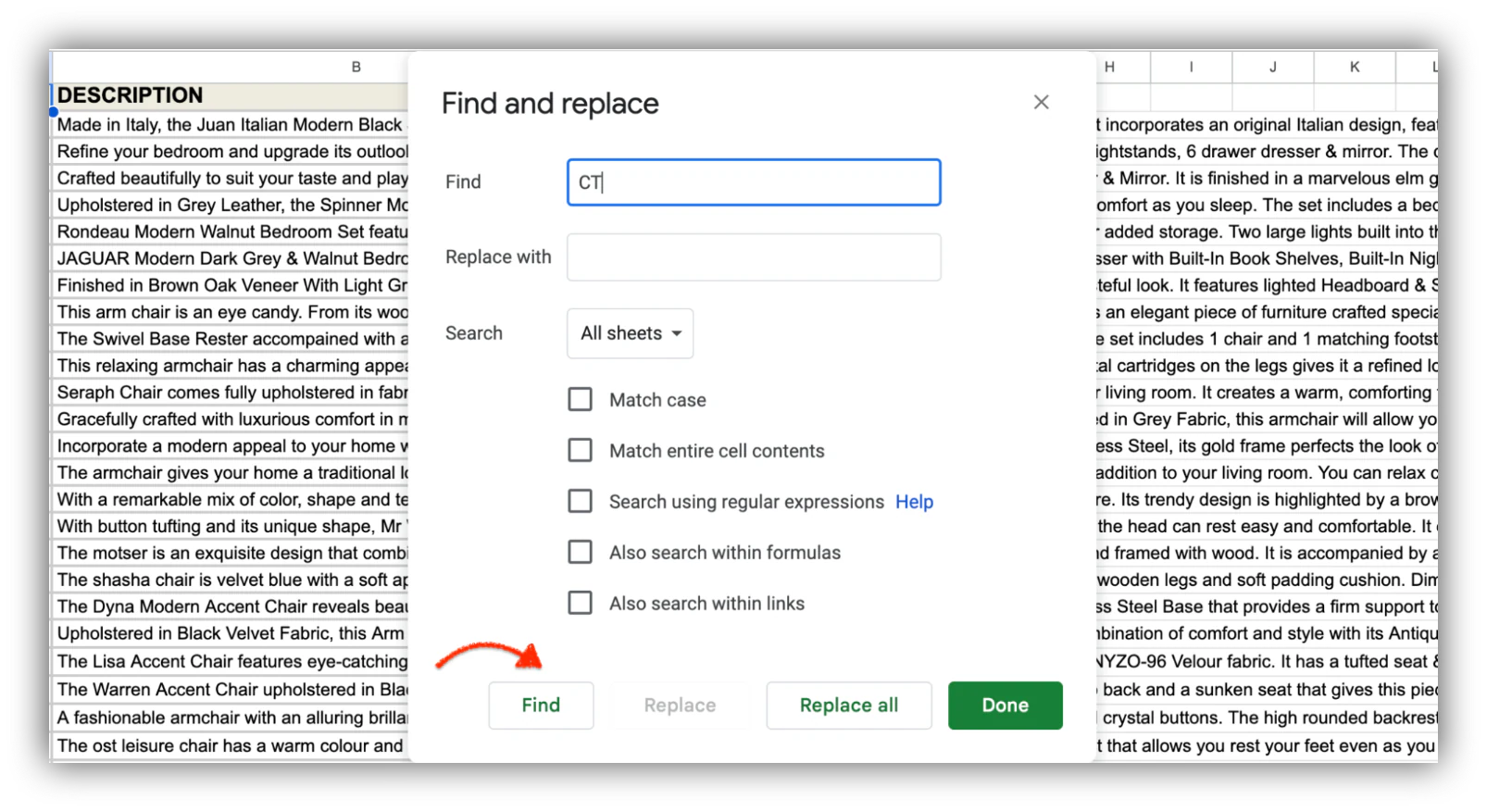Enable the Match case checkbox

[x=581, y=399]
